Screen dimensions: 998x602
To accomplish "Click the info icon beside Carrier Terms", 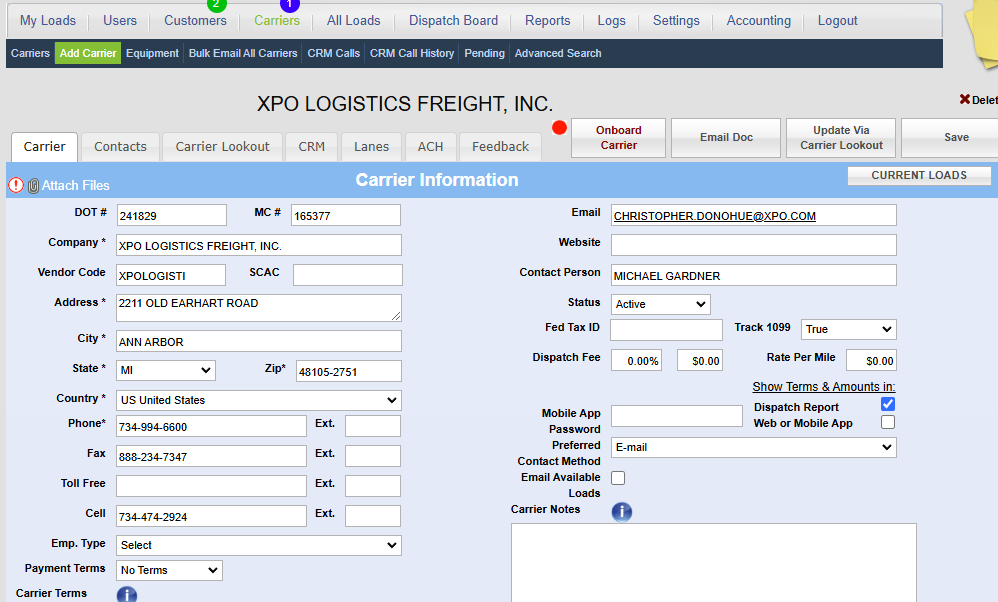I will coord(127,594).
